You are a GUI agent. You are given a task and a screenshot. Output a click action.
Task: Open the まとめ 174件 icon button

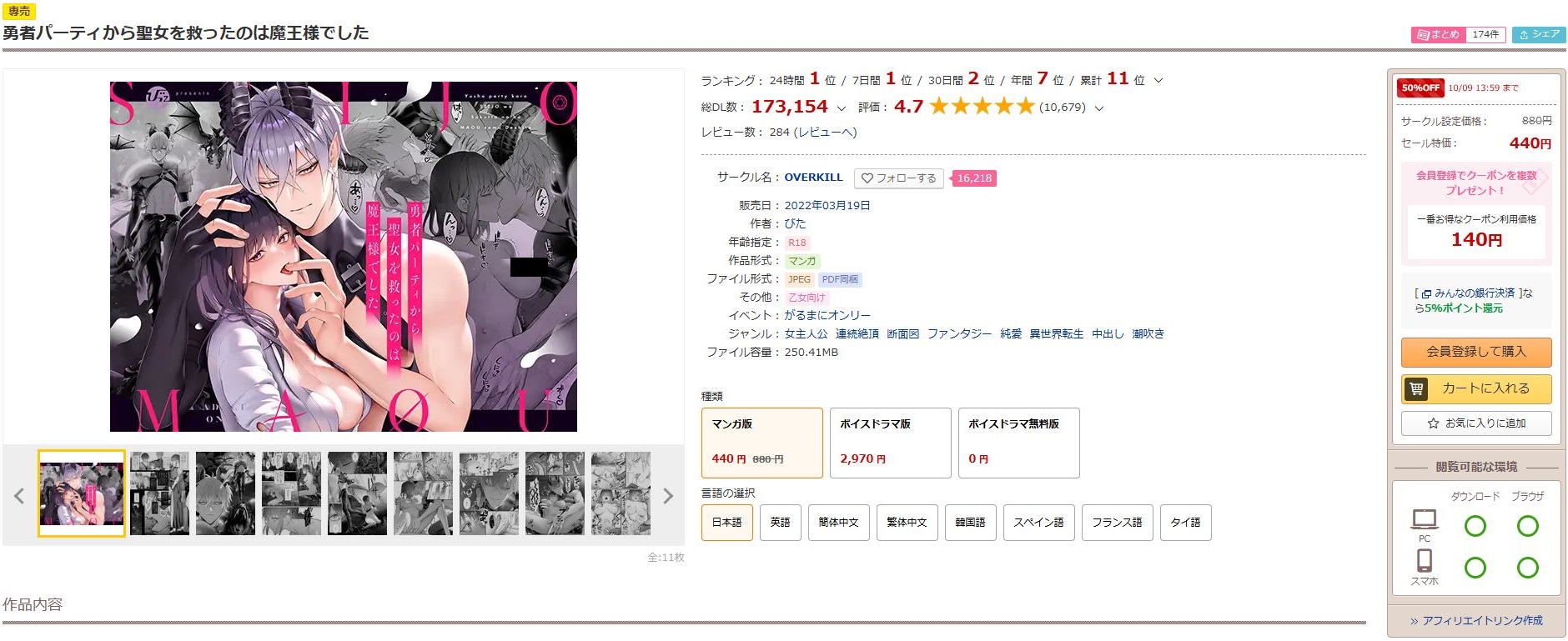point(1458,34)
